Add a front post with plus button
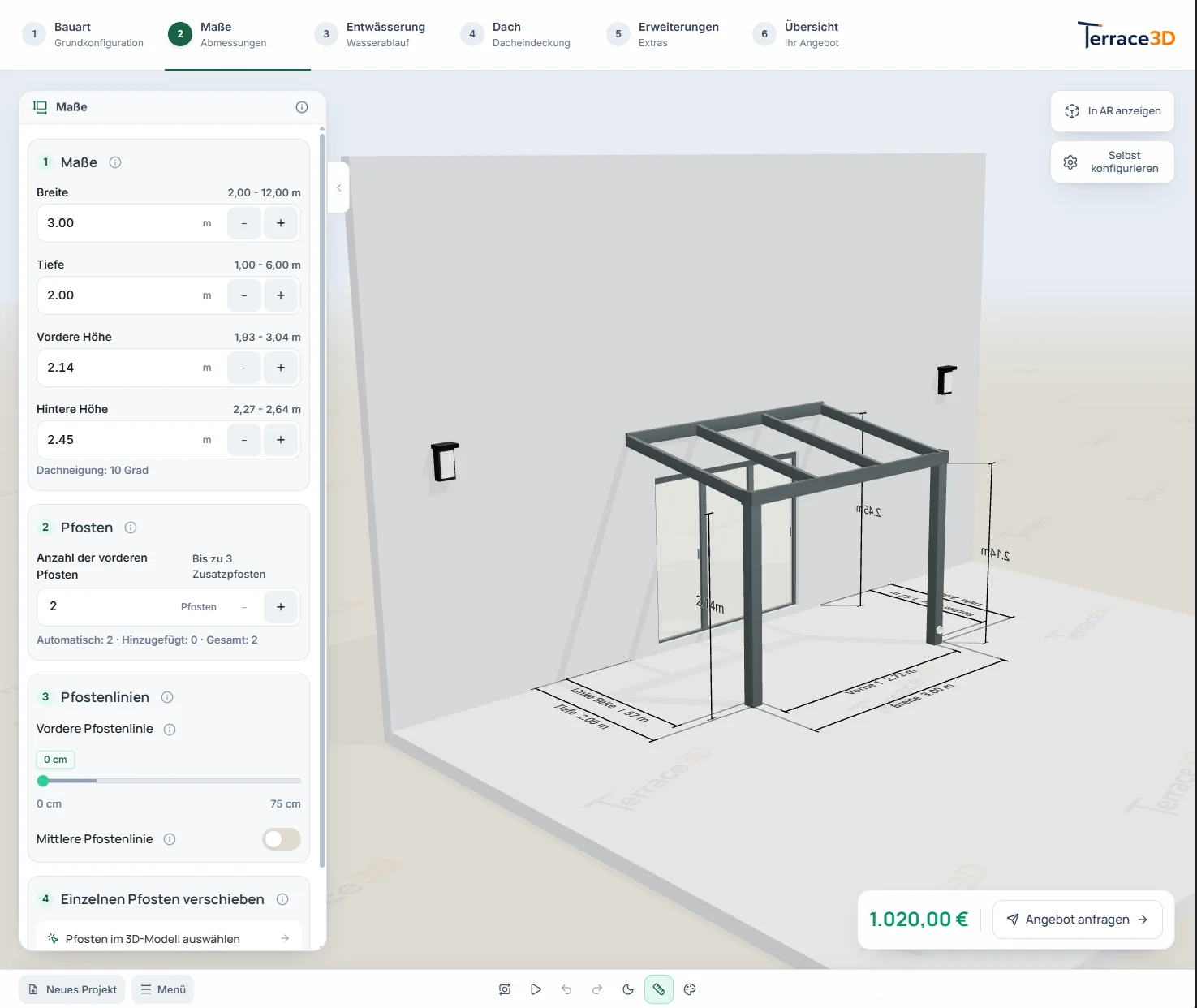1197x1008 pixels. click(x=281, y=607)
